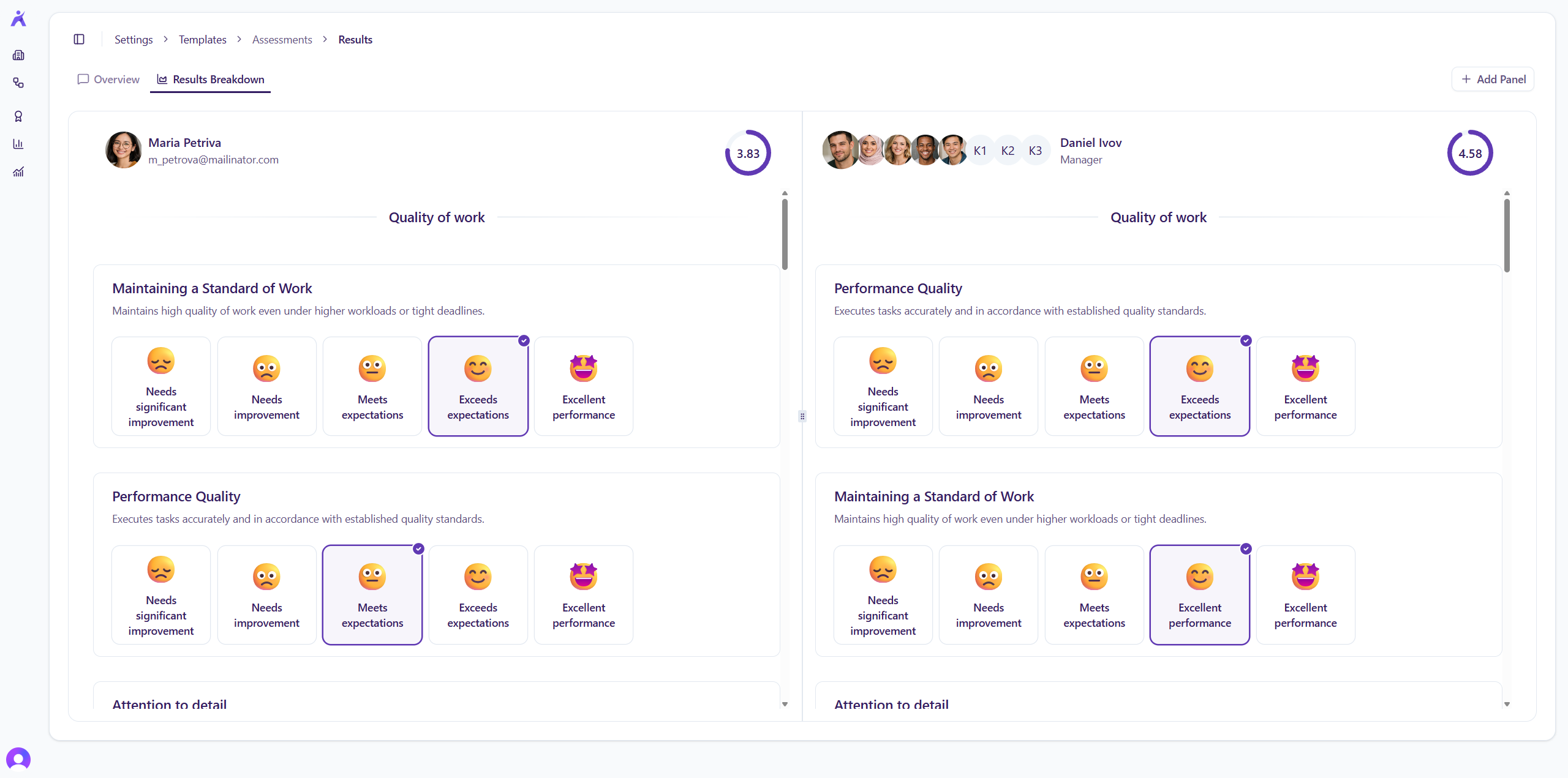The image size is (1568, 778).
Task: Click the left Quality of work heading
Action: (437, 217)
